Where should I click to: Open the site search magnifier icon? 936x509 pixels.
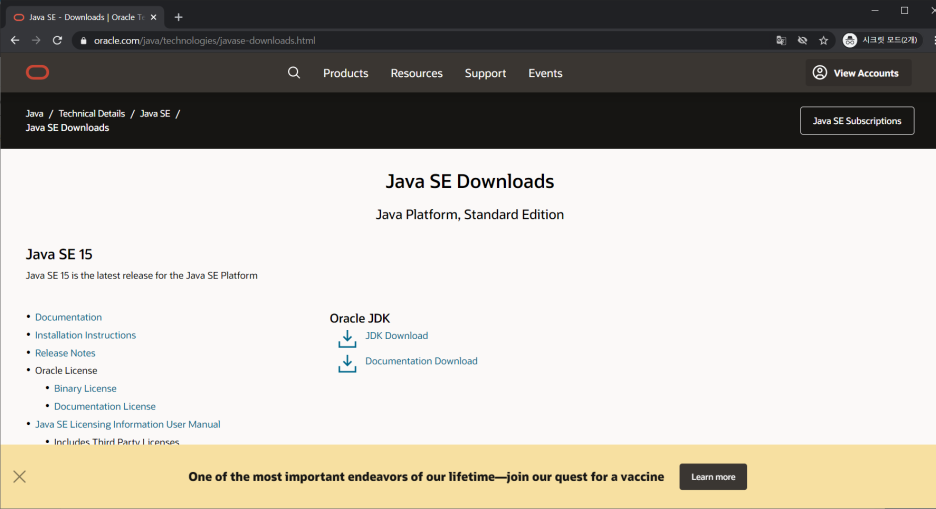click(x=294, y=73)
